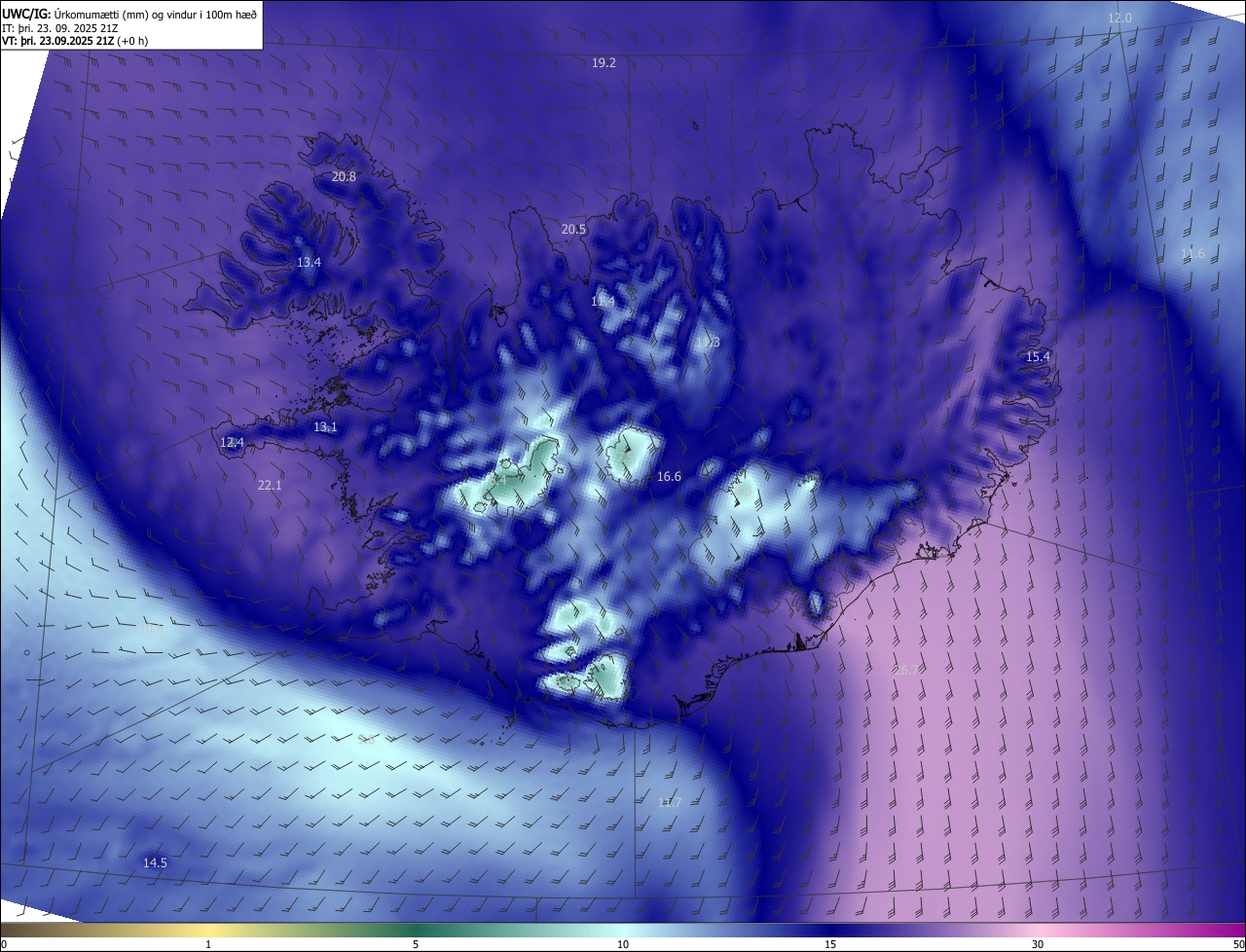Click the 15 tick on the color scale
The width and height of the screenshot is (1246, 952).
click(x=830, y=945)
